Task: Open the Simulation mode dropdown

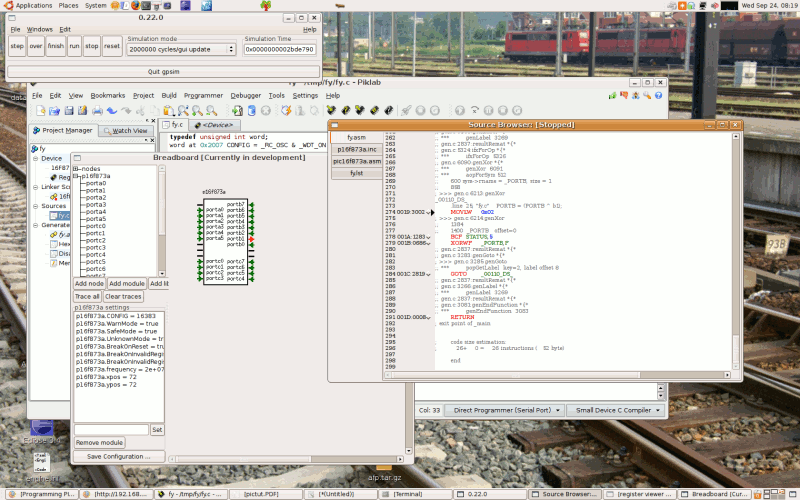Action: 181,48
